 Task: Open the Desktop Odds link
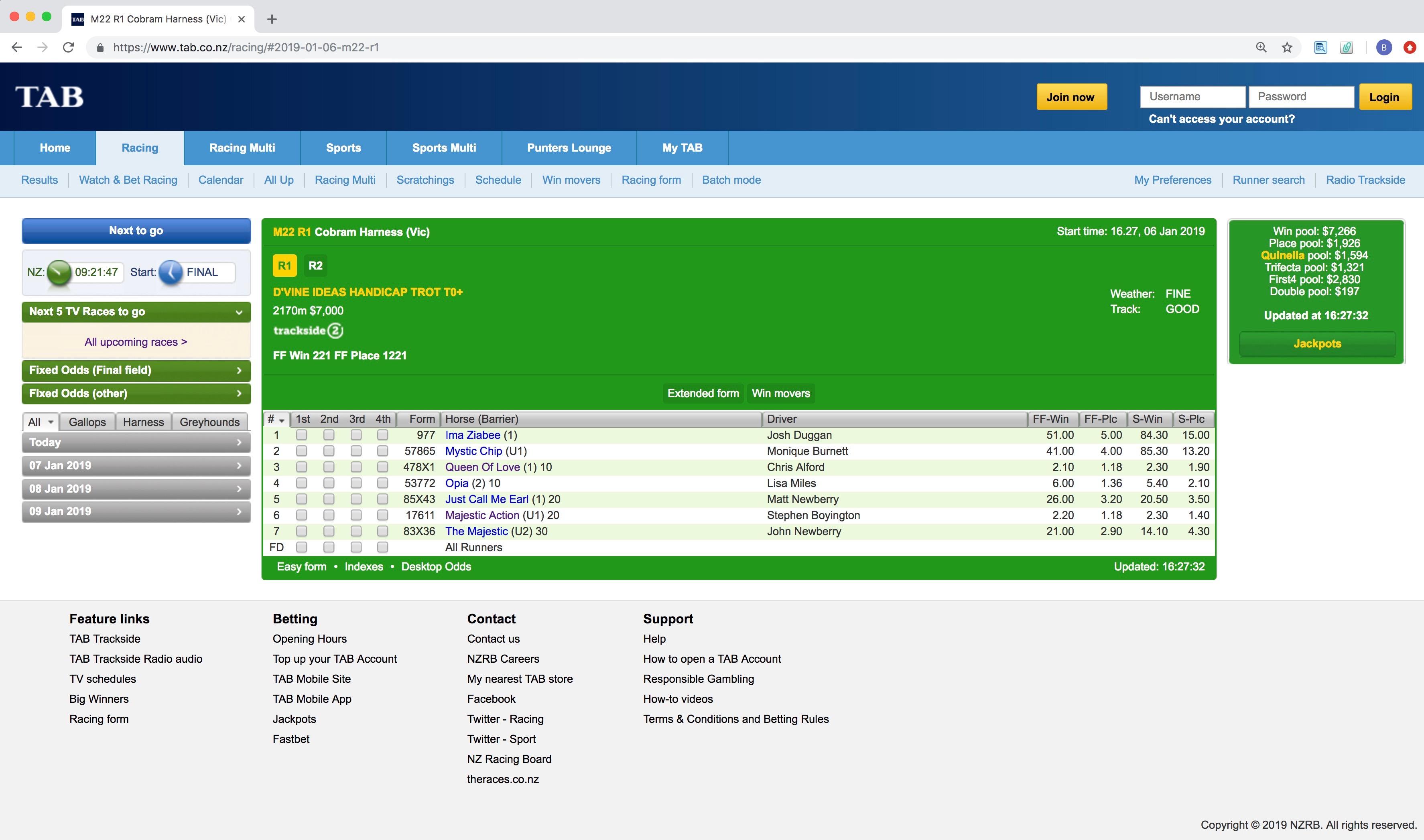[x=436, y=566]
